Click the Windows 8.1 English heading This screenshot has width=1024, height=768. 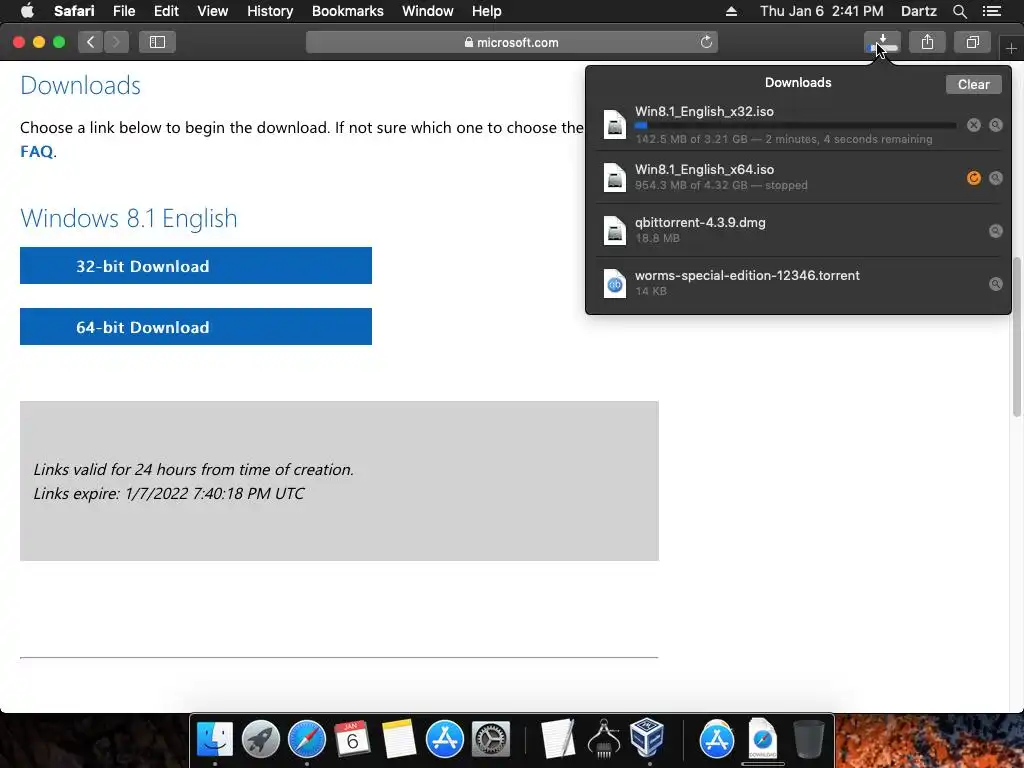tap(129, 218)
